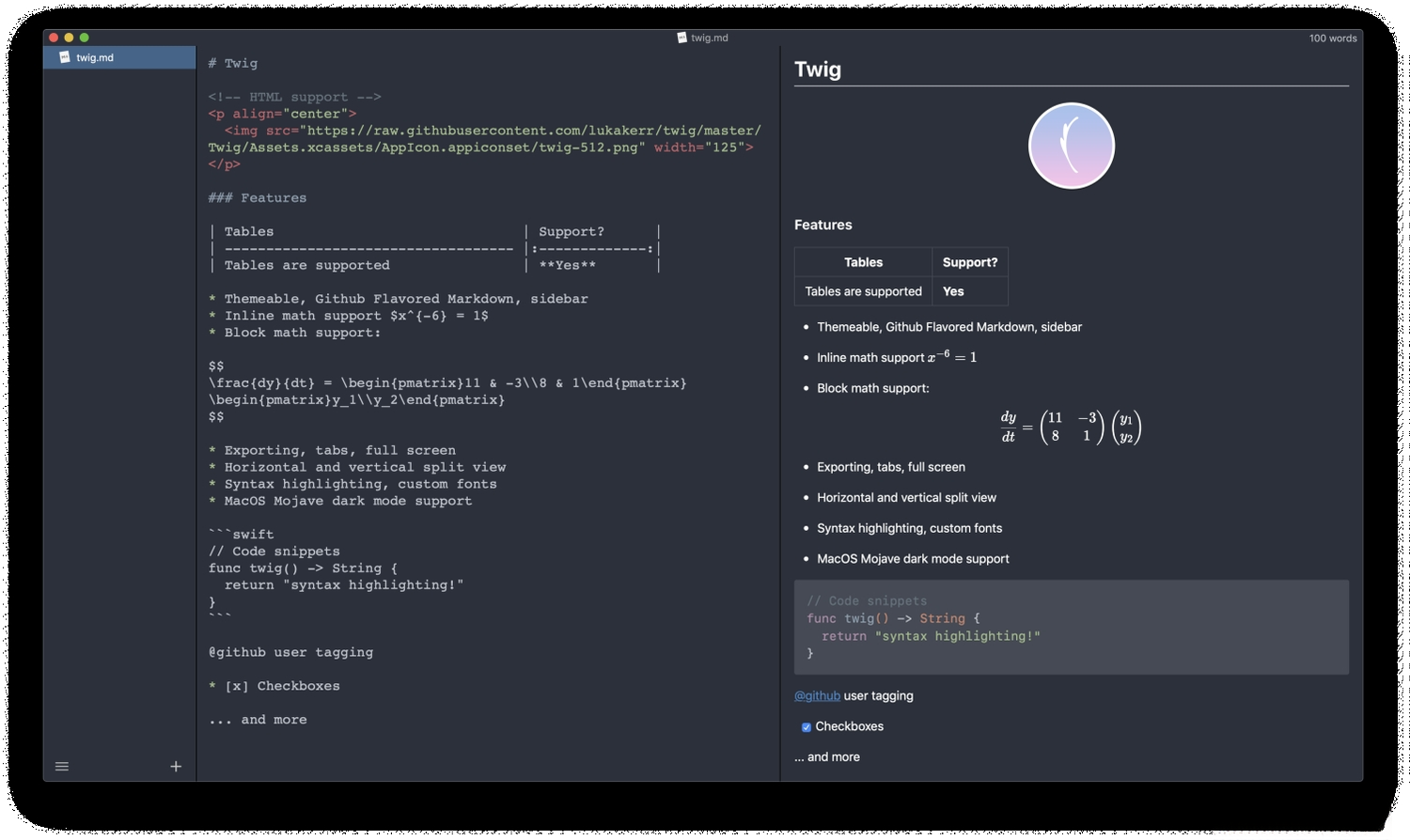The width and height of the screenshot is (1410, 840).
Task: Toggle the Checkboxes checkbox in the preview
Action: (806, 727)
